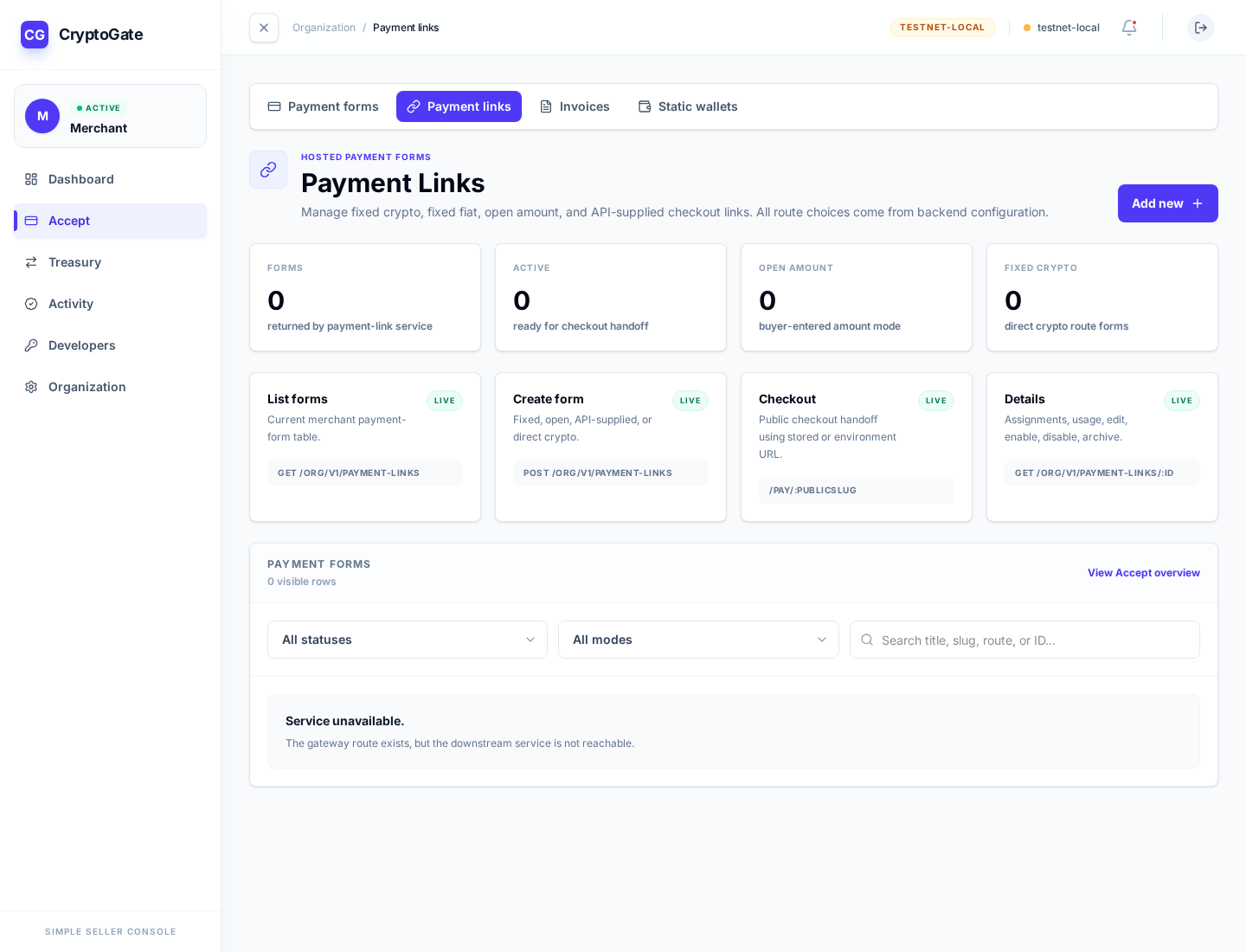The image size is (1246, 952).
Task: Open Accept in the sidebar
Action: pyautogui.click(x=111, y=221)
